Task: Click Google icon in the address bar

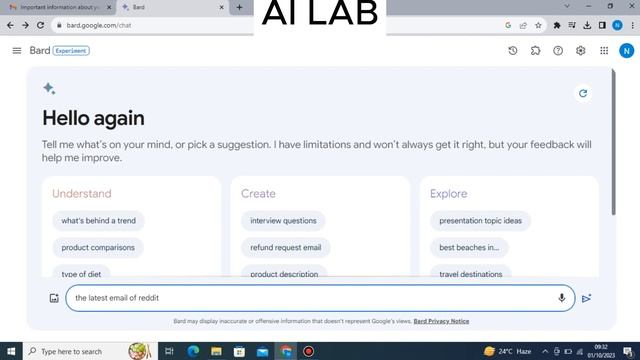Action: (508, 25)
